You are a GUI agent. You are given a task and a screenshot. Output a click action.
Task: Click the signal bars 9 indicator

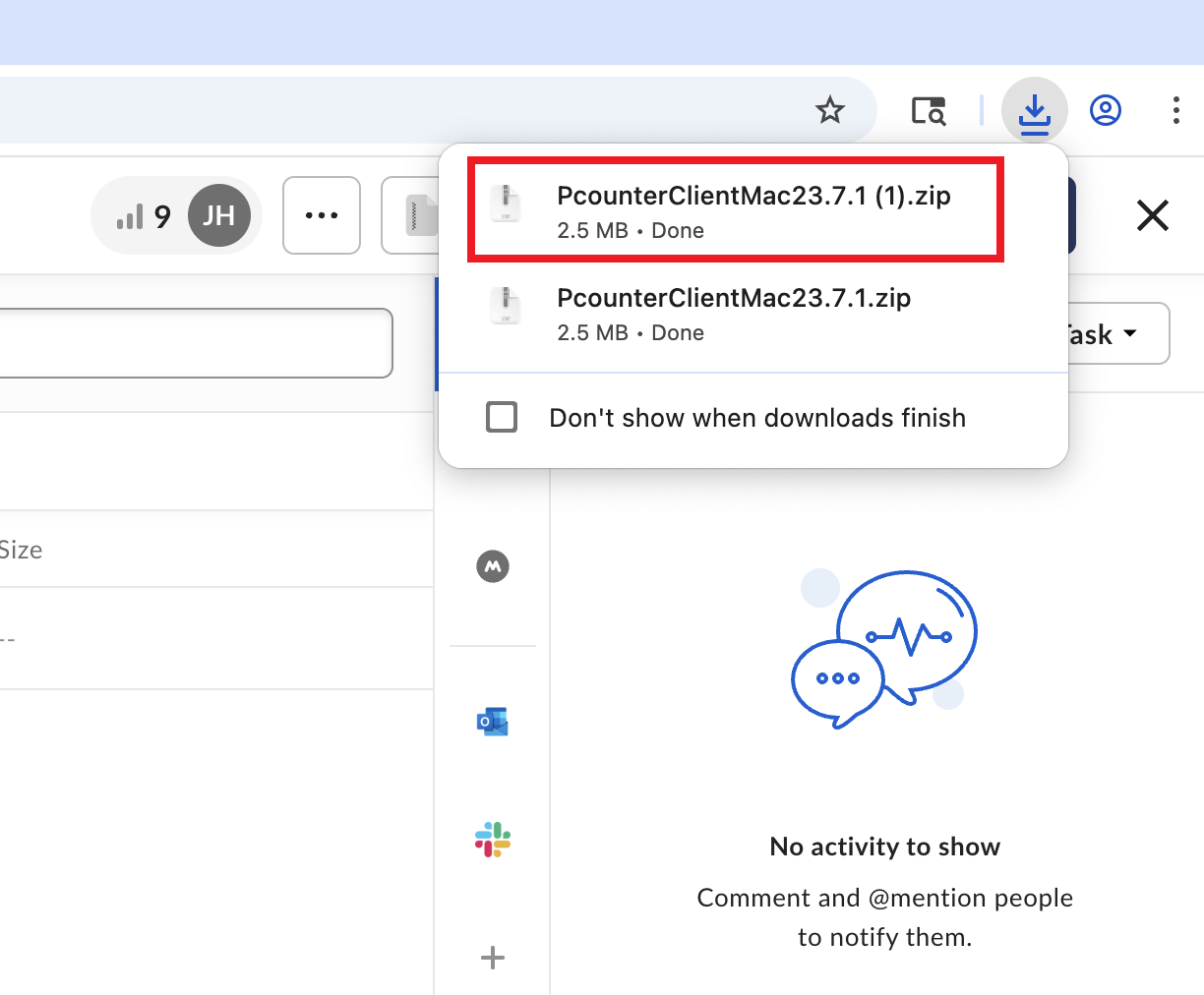coord(144,216)
